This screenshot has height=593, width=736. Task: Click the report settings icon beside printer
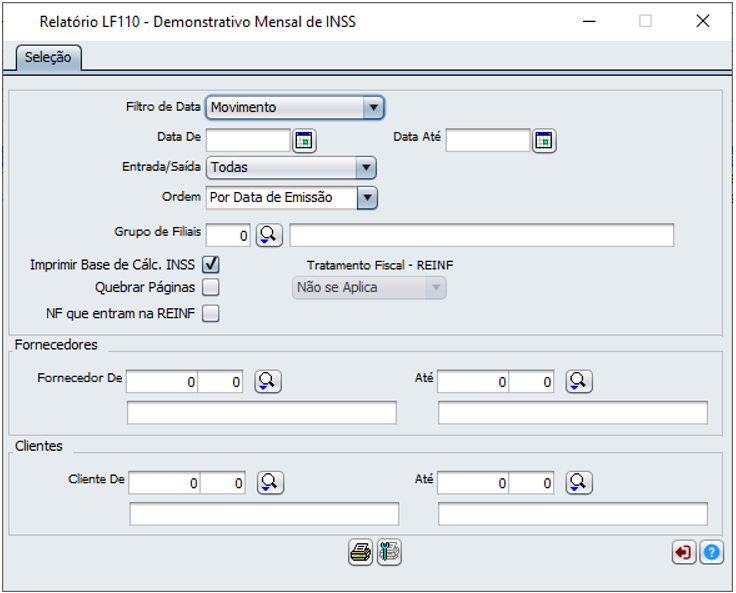[389, 552]
